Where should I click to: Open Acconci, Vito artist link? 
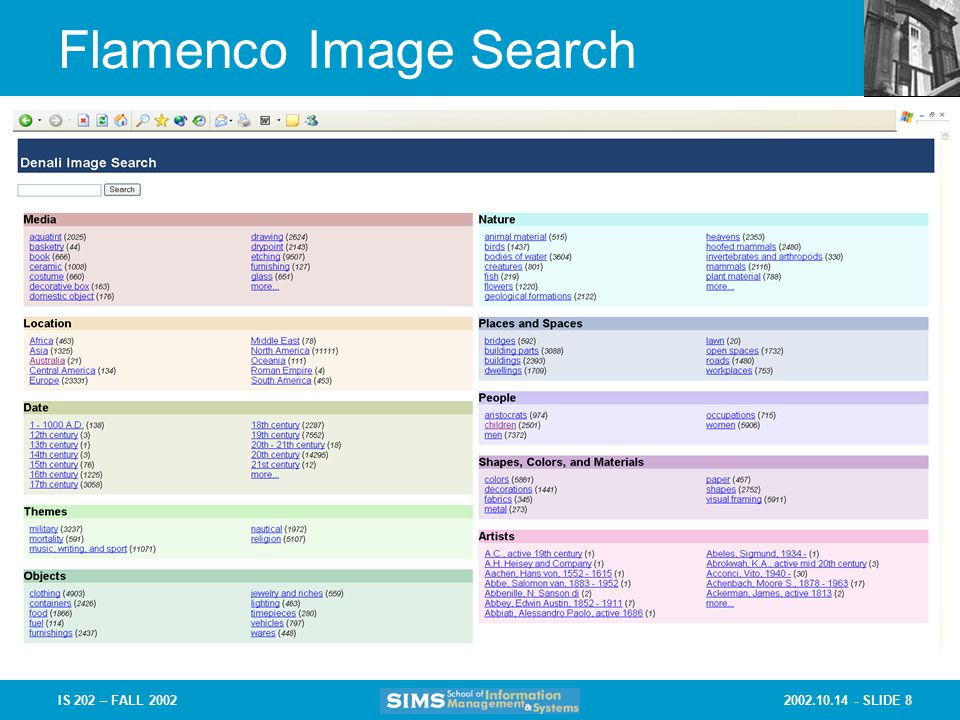[748, 573]
